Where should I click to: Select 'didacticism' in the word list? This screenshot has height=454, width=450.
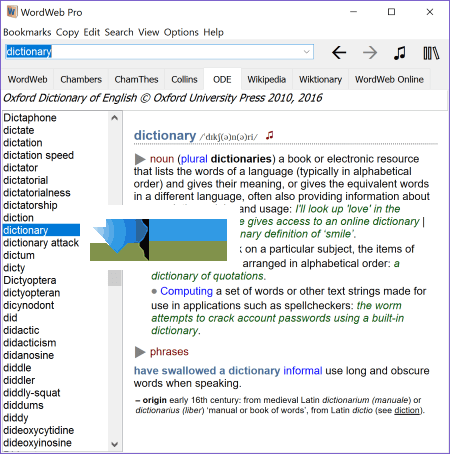pos(30,343)
